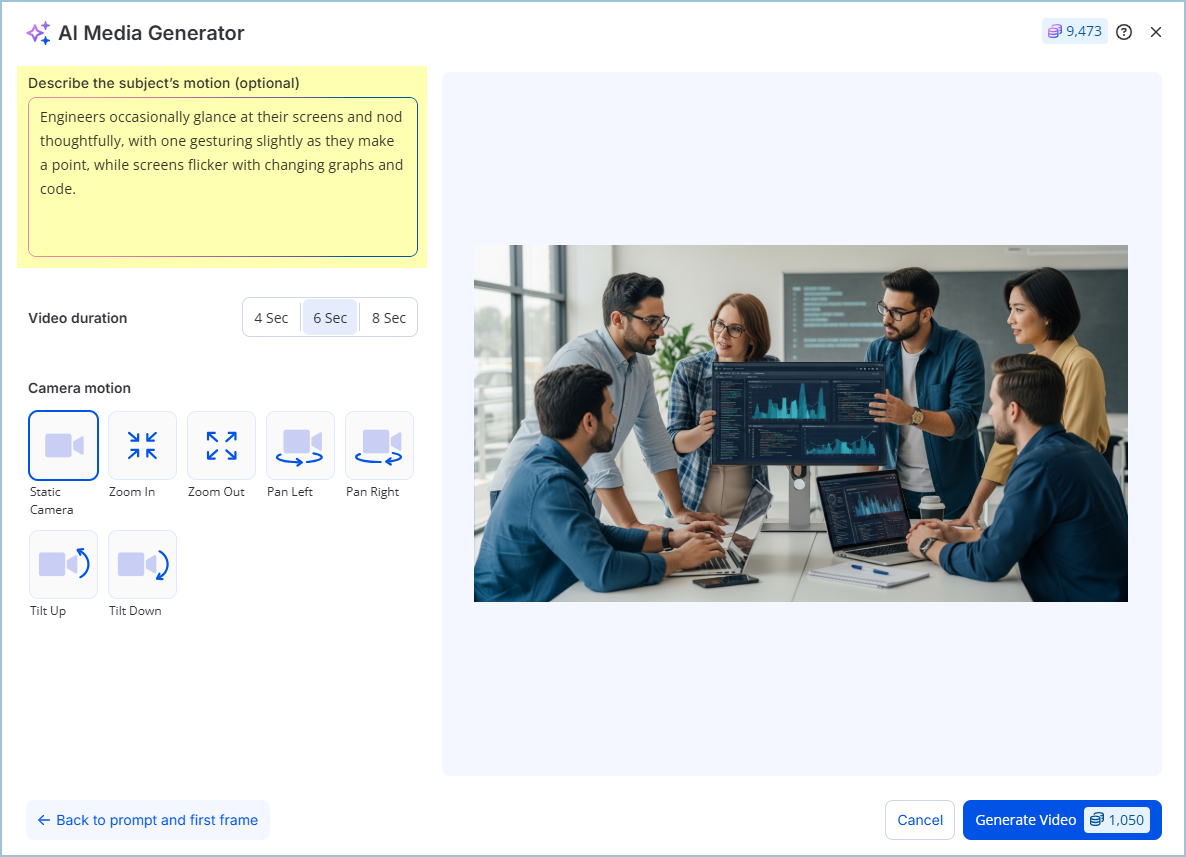The width and height of the screenshot is (1186, 857).
Task: Close the AI Media Generator dialog
Action: [1156, 32]
